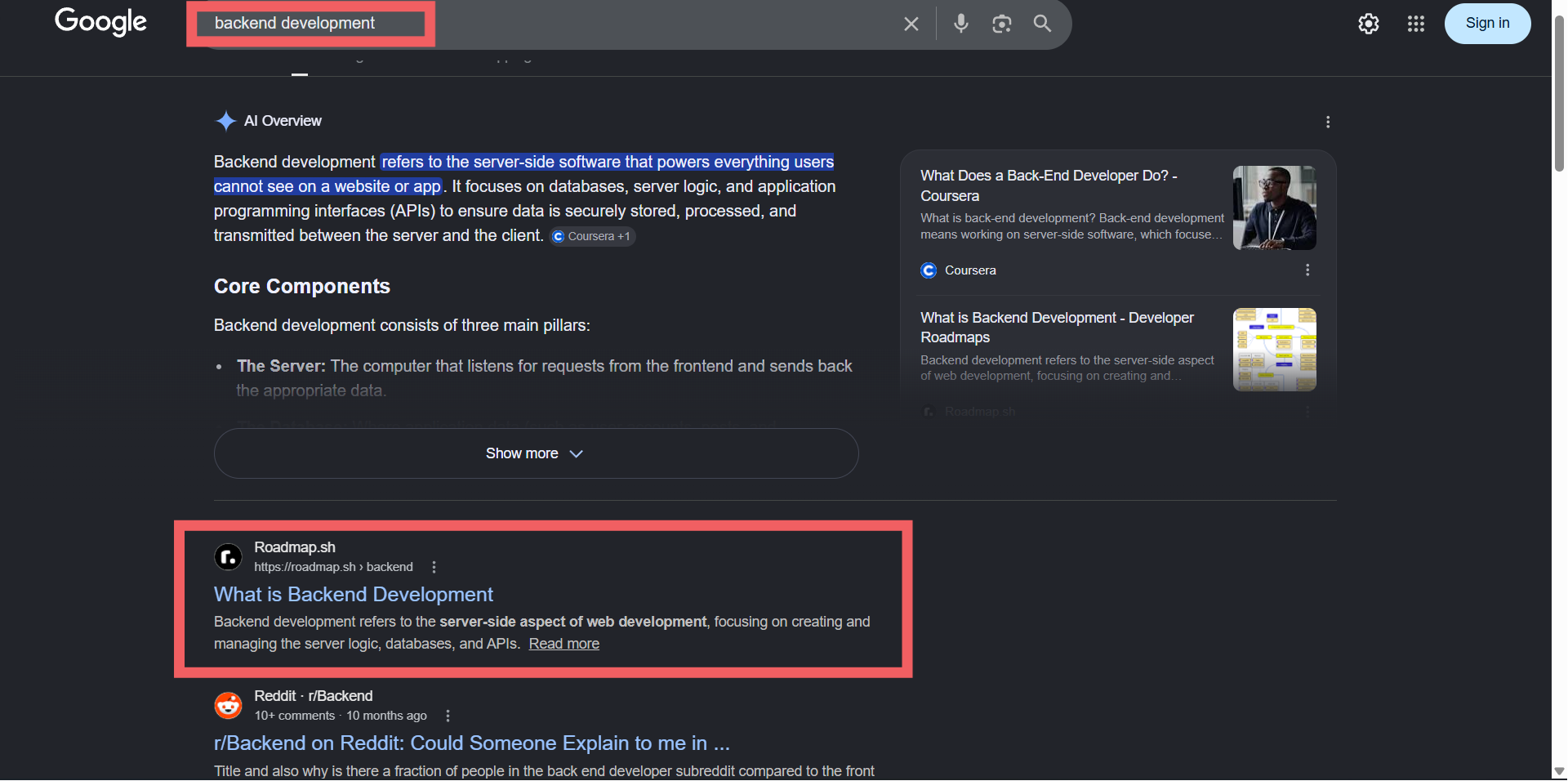Click the https://roadmap.sh › backend URL text
The image size is (1568, 781).
pos(333,567)
